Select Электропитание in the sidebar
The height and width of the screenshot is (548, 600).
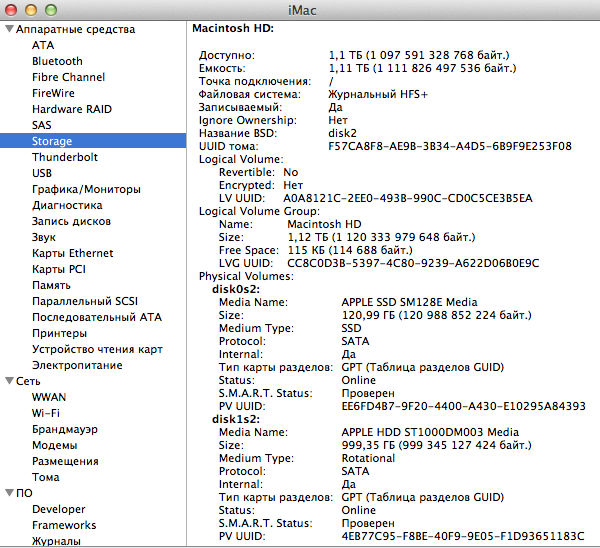(x=77, y=365)
